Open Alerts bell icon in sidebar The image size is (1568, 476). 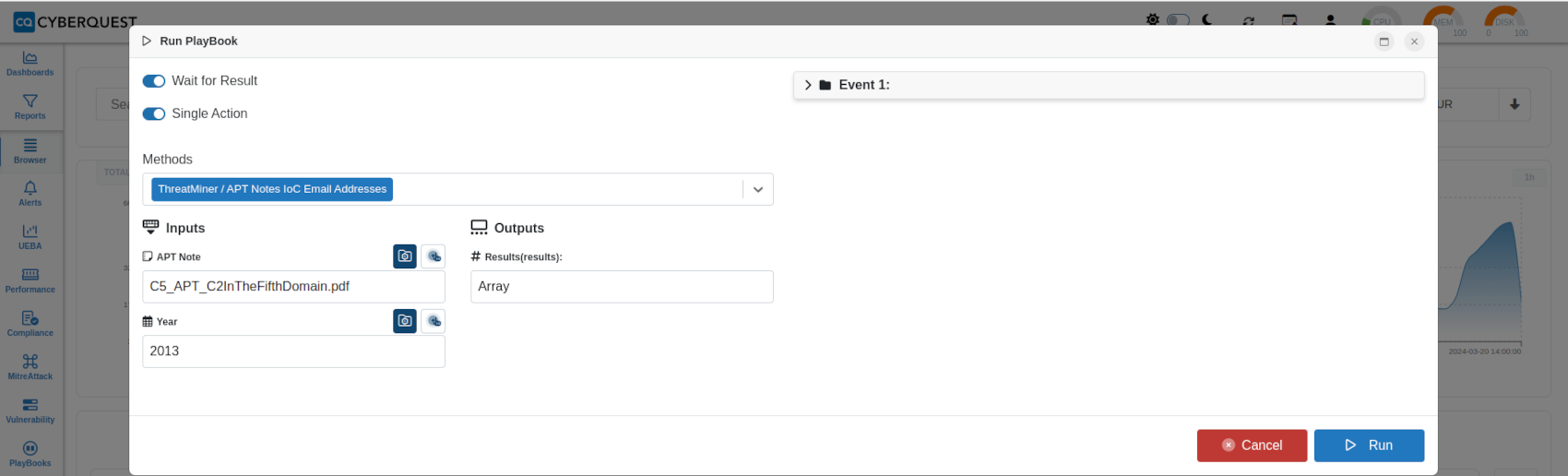tap(30, 187)
